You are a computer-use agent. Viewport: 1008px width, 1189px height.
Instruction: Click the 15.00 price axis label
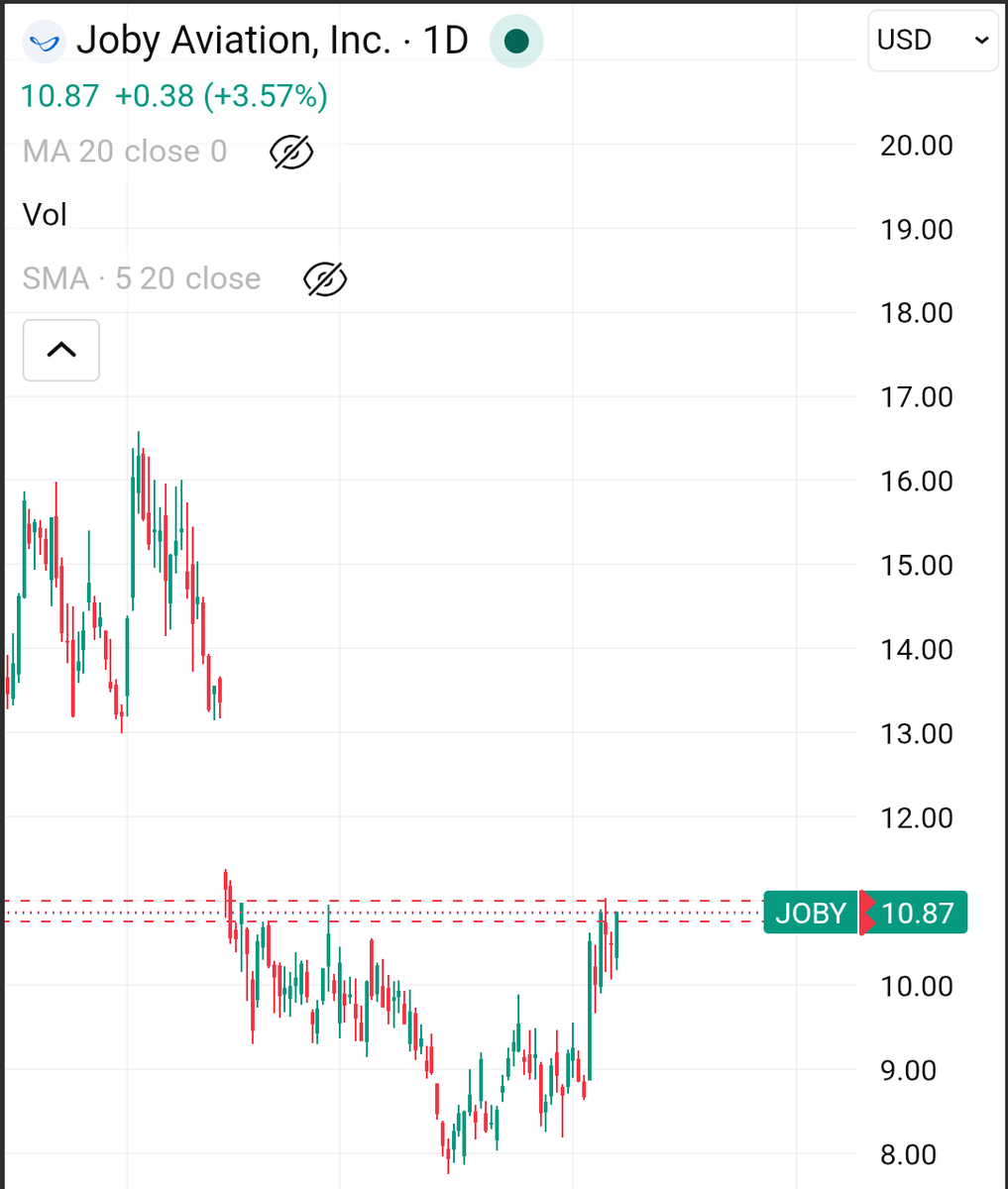click(917, 566)
